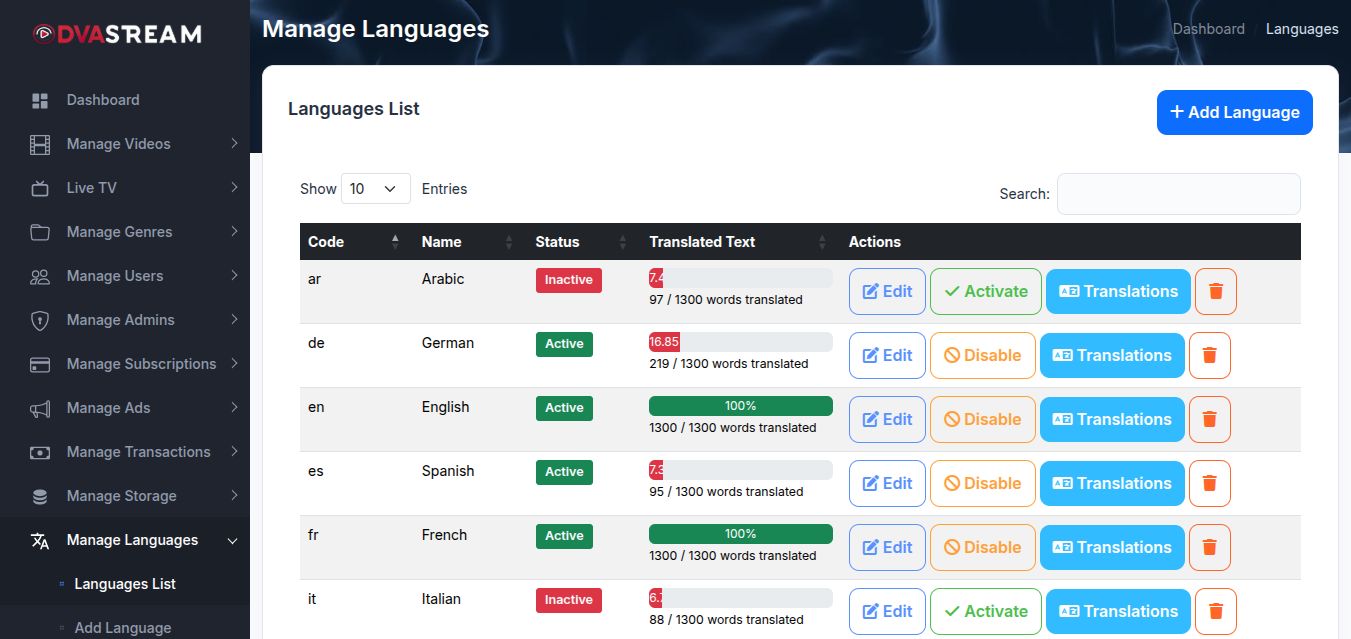This screenshot has height=639, width=1351.
Task: Click the DVAStream logo icon
Action: coord(43,34)
